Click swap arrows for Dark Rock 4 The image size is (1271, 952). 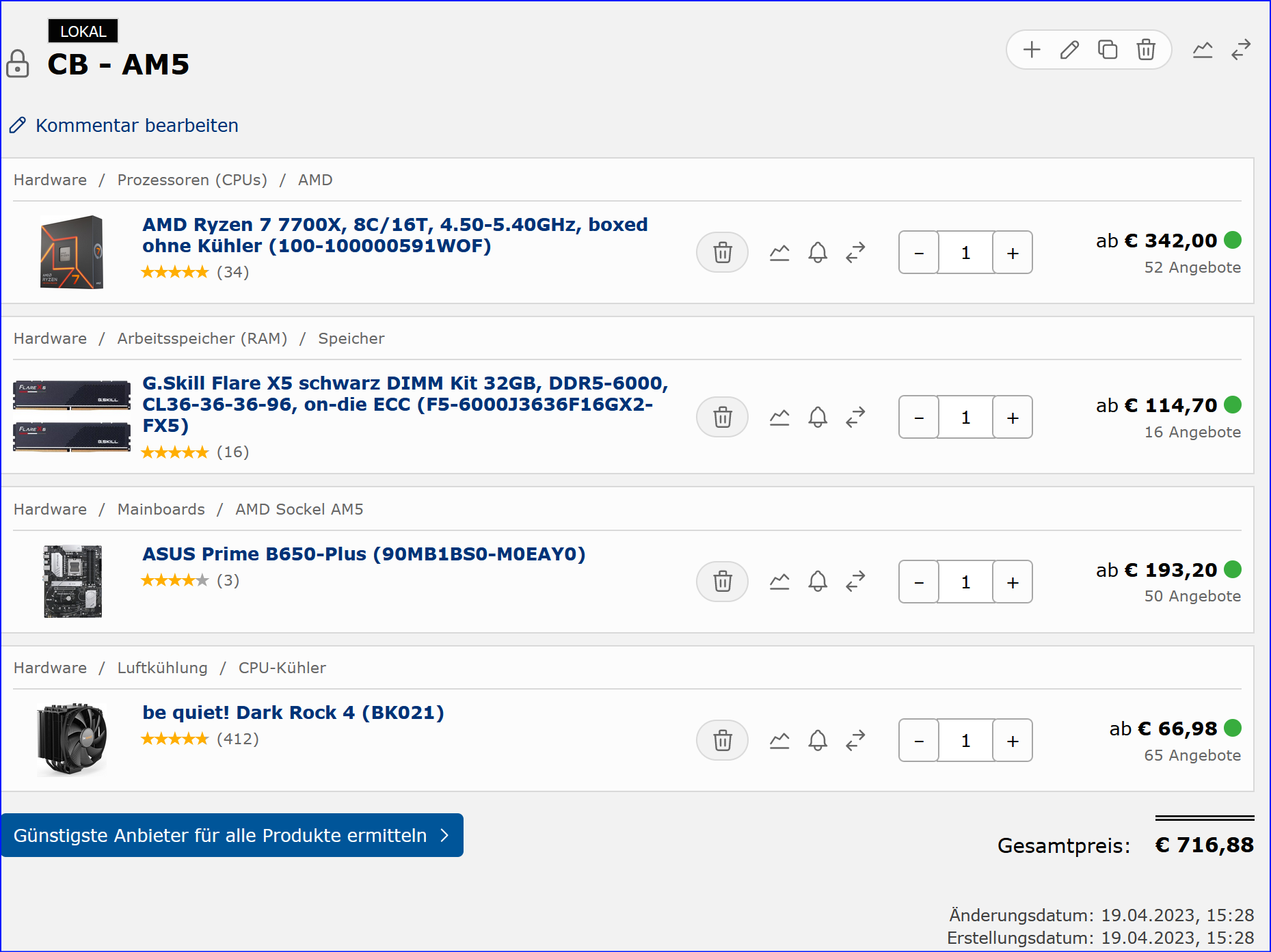pyautogui.click(x=855, y=740)
